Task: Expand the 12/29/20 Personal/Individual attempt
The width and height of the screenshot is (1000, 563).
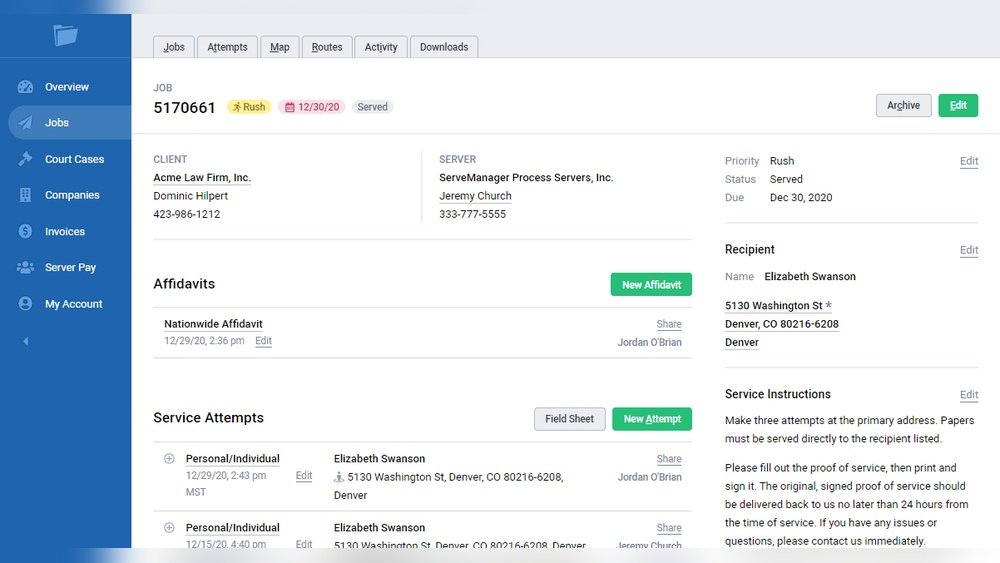Action: click(169, 458)
